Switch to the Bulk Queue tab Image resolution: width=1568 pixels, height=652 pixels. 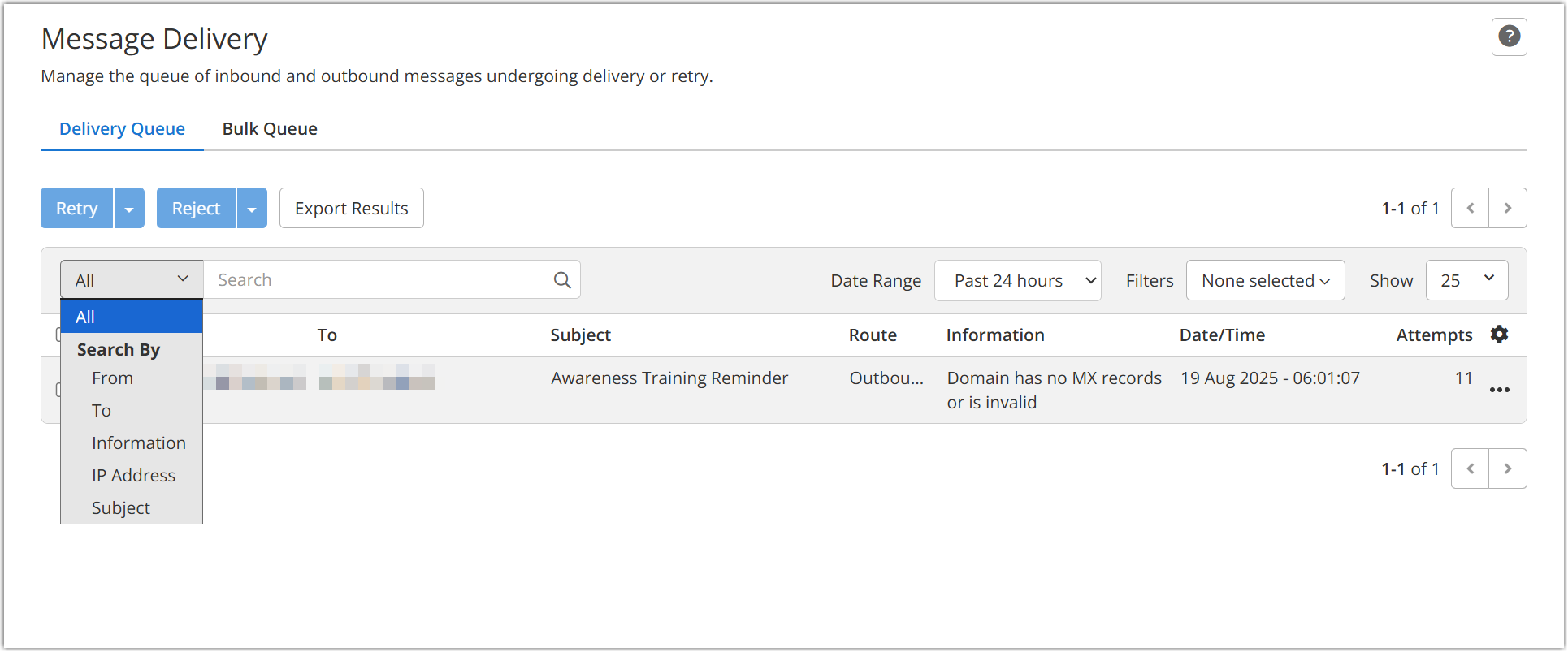point(270,128)
